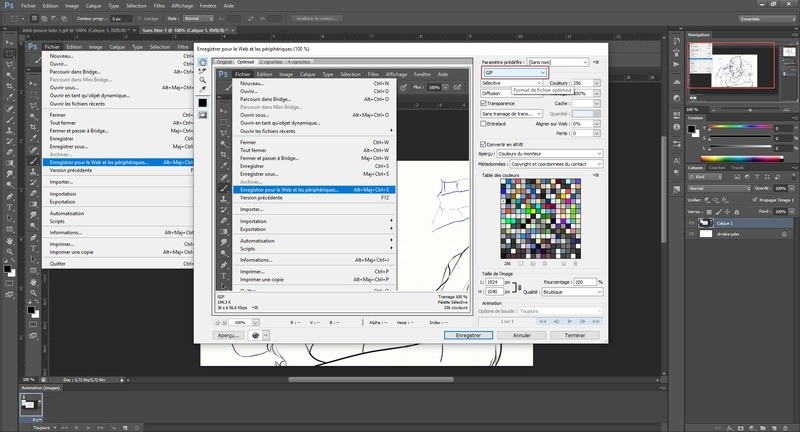Switch to the Original preview tab

(x=224, y=62)
